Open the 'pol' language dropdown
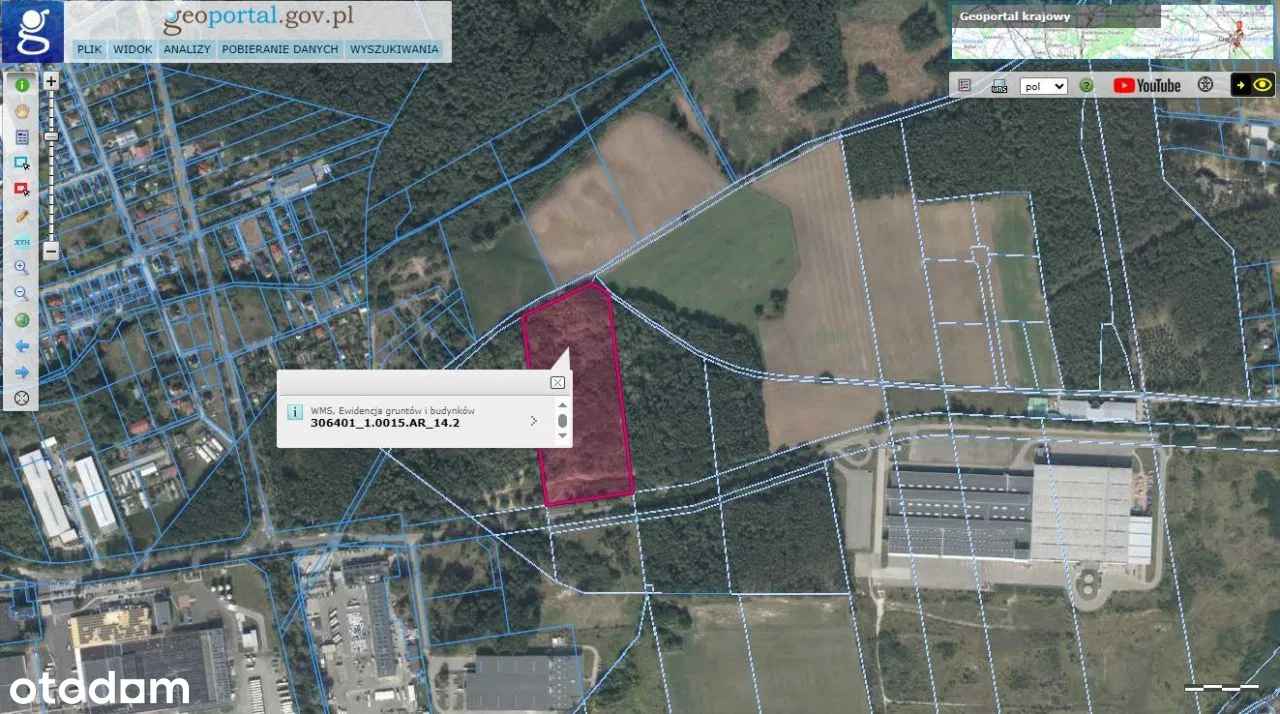 (1044, 86)
